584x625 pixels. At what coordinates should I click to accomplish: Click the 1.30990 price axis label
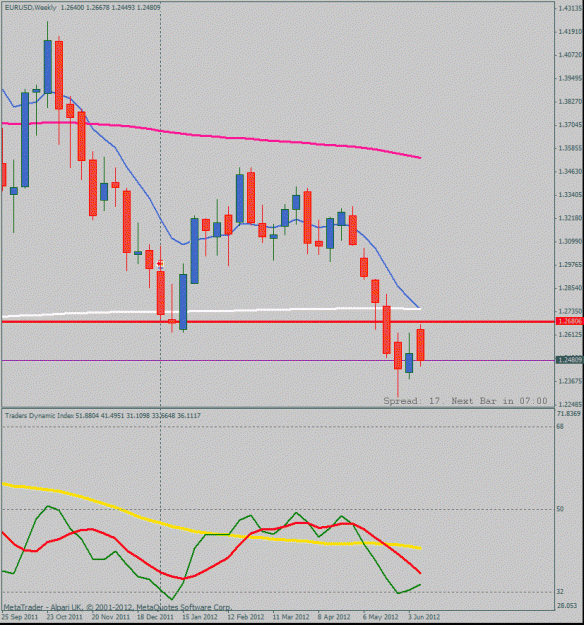571,241
